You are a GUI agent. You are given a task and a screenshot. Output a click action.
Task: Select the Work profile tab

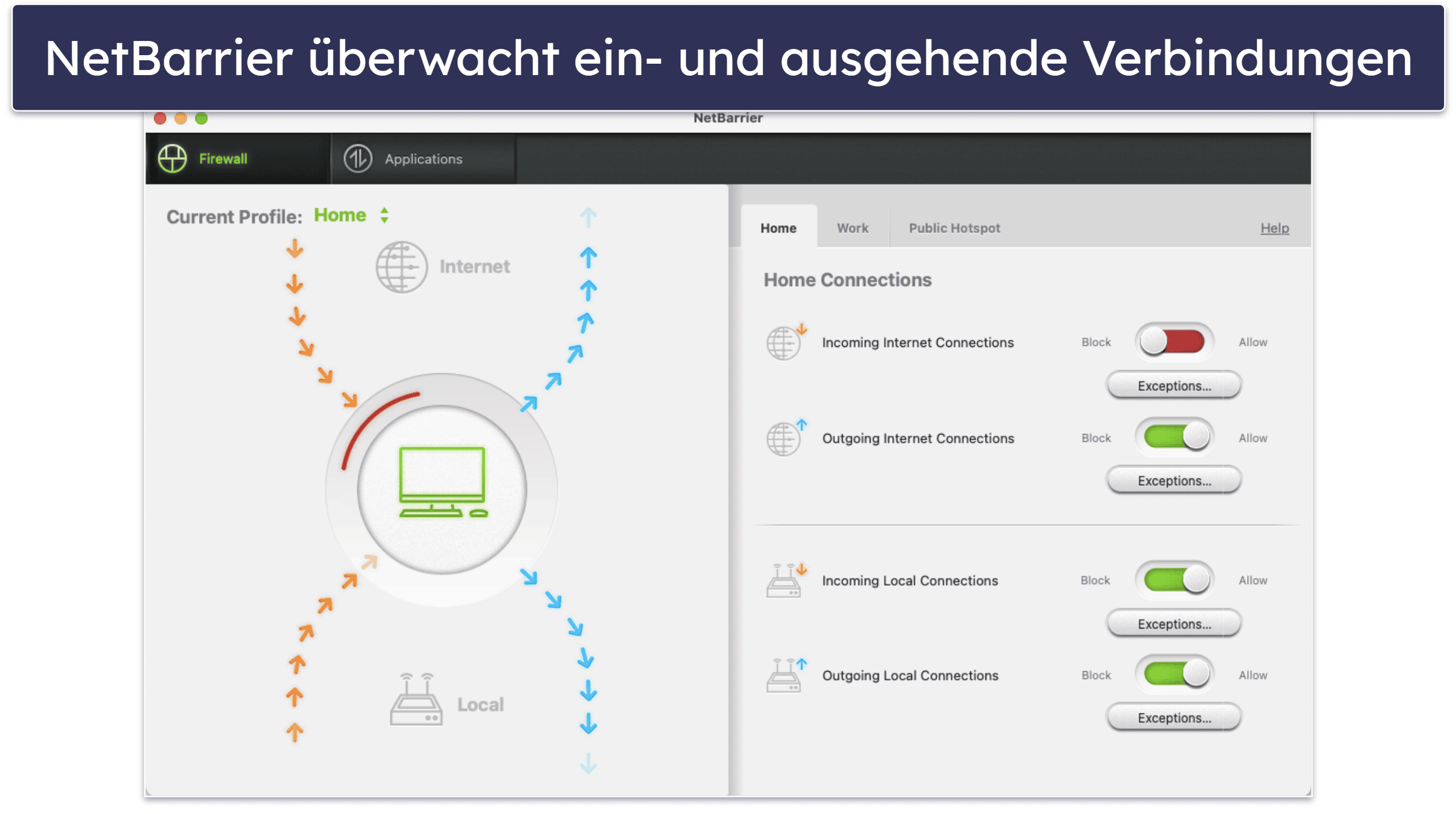(852, 228)
